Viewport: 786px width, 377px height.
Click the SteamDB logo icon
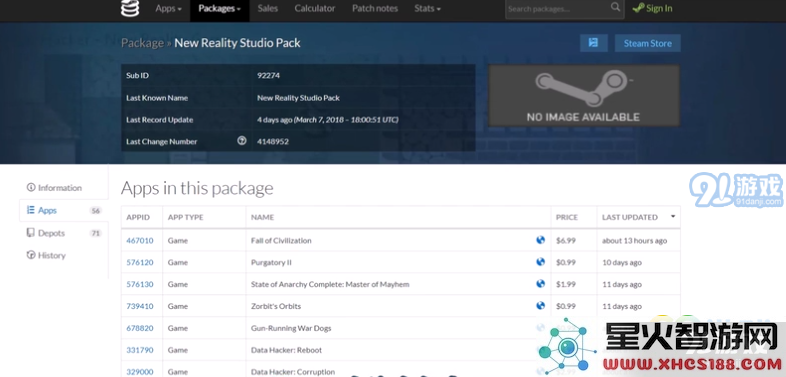coord(130,8)
